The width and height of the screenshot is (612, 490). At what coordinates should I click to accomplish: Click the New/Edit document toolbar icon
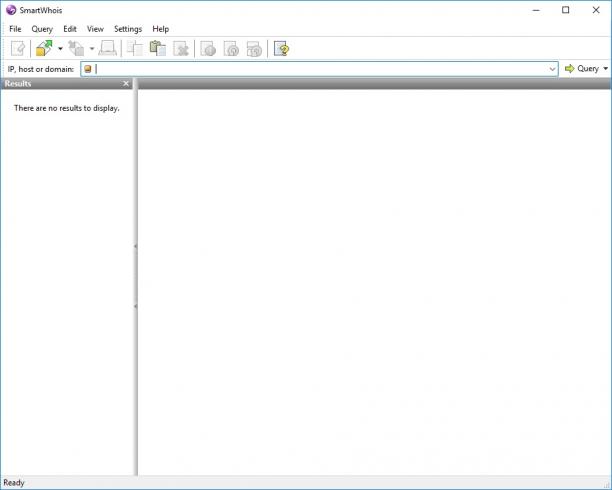pos(18,49)
